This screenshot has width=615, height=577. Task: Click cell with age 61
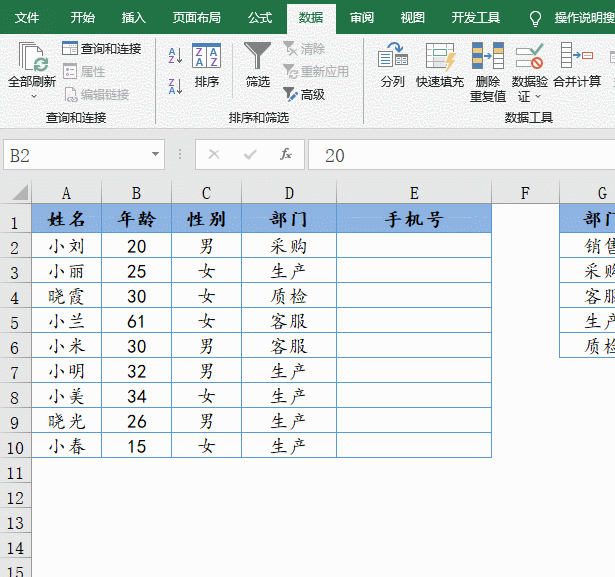(x=136, y=321)
